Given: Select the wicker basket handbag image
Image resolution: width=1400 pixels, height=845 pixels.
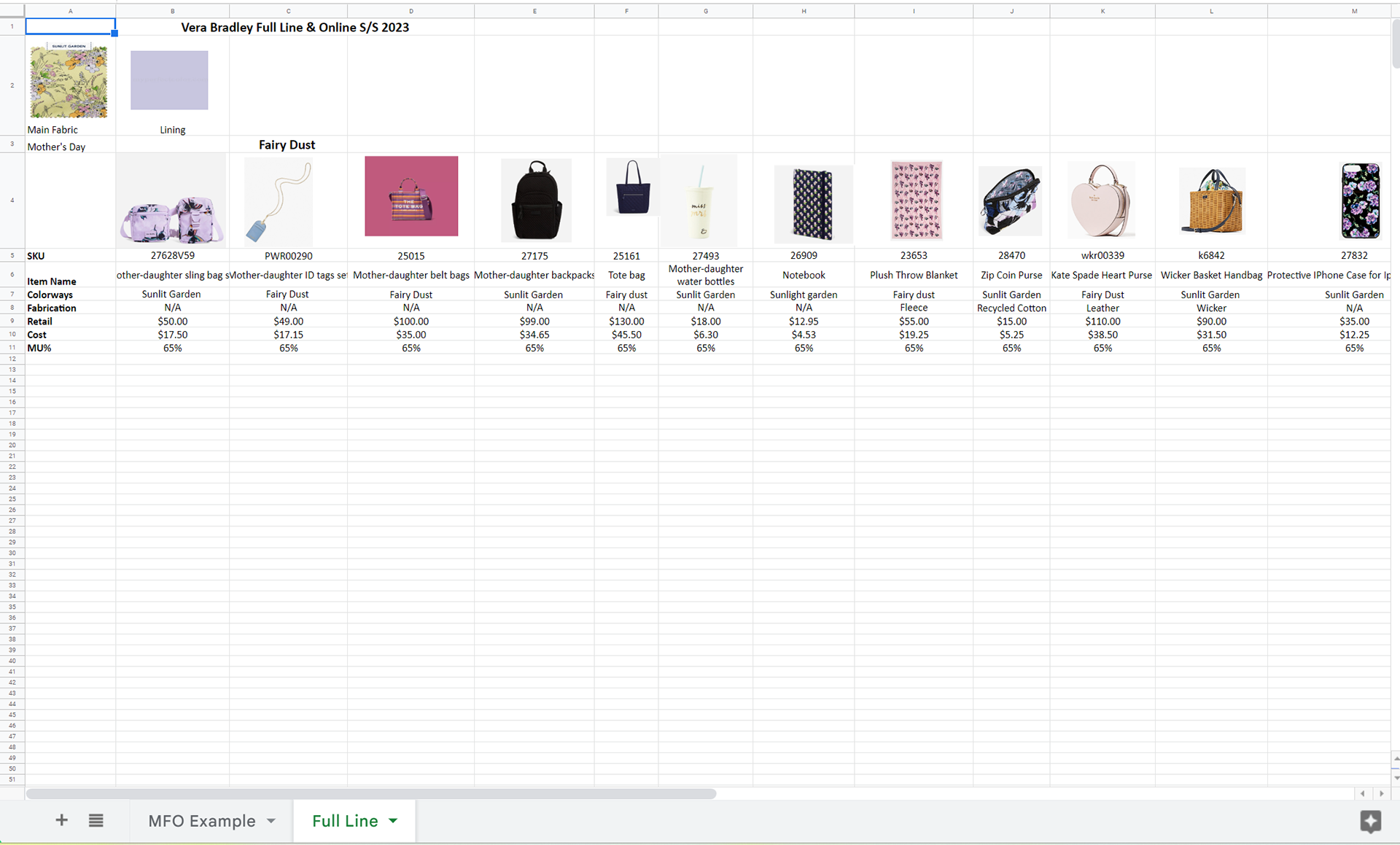Looking at the screenshot, I should tap(1212, 200).
